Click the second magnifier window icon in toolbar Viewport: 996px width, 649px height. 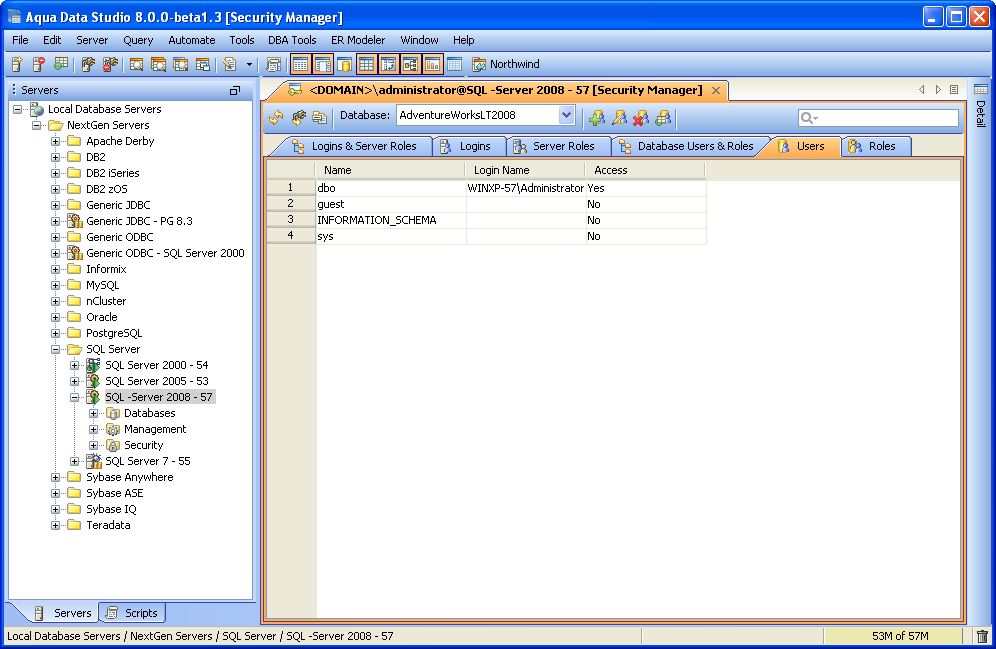tap(158, 64)
